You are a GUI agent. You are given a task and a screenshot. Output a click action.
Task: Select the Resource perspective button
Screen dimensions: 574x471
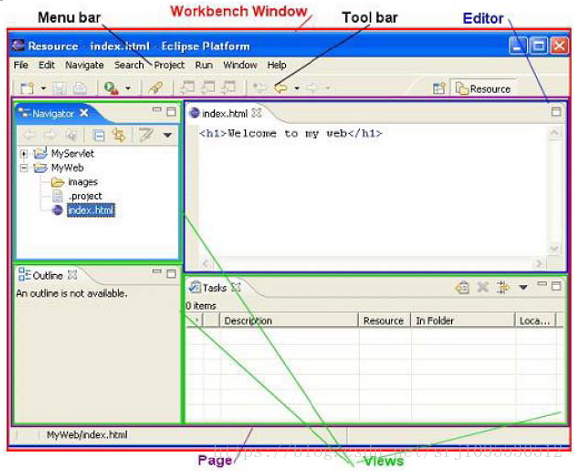point(483,89)
